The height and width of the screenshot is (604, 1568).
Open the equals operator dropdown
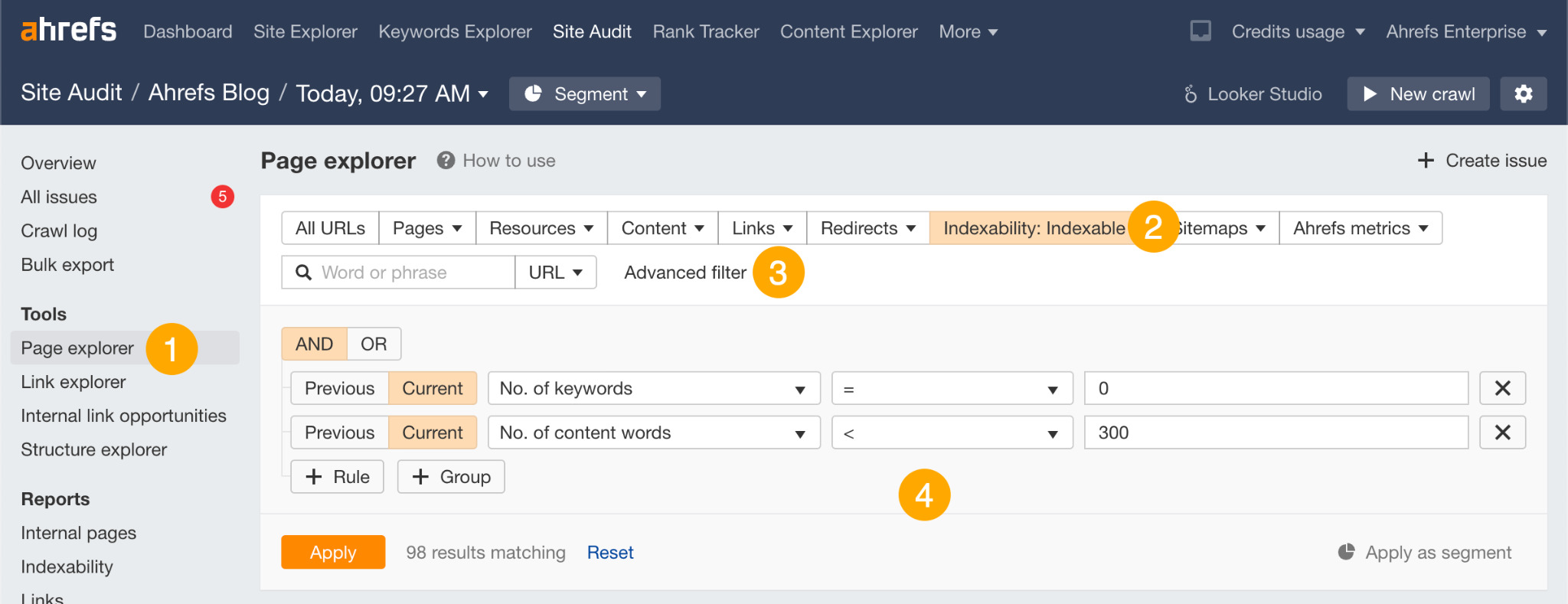[x=952, y=388]
